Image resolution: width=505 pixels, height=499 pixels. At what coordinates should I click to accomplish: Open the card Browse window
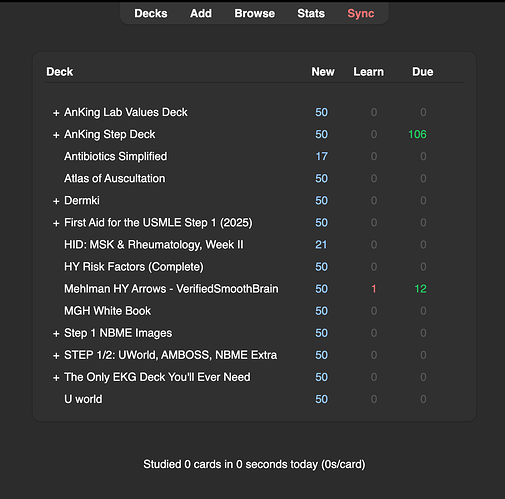click(x=255, y=13)
